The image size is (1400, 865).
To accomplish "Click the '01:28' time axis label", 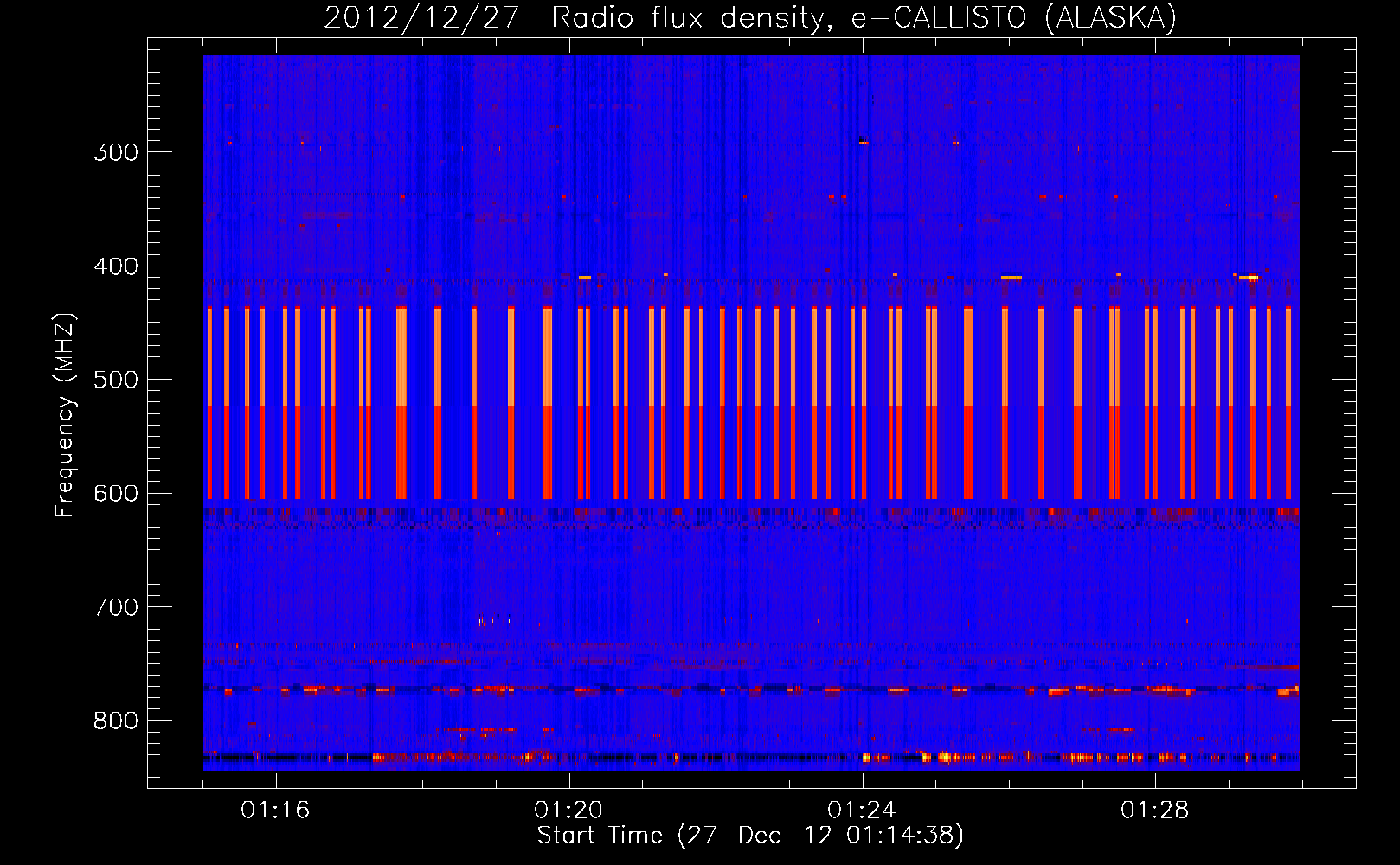I will click(x=1155, y=811).
